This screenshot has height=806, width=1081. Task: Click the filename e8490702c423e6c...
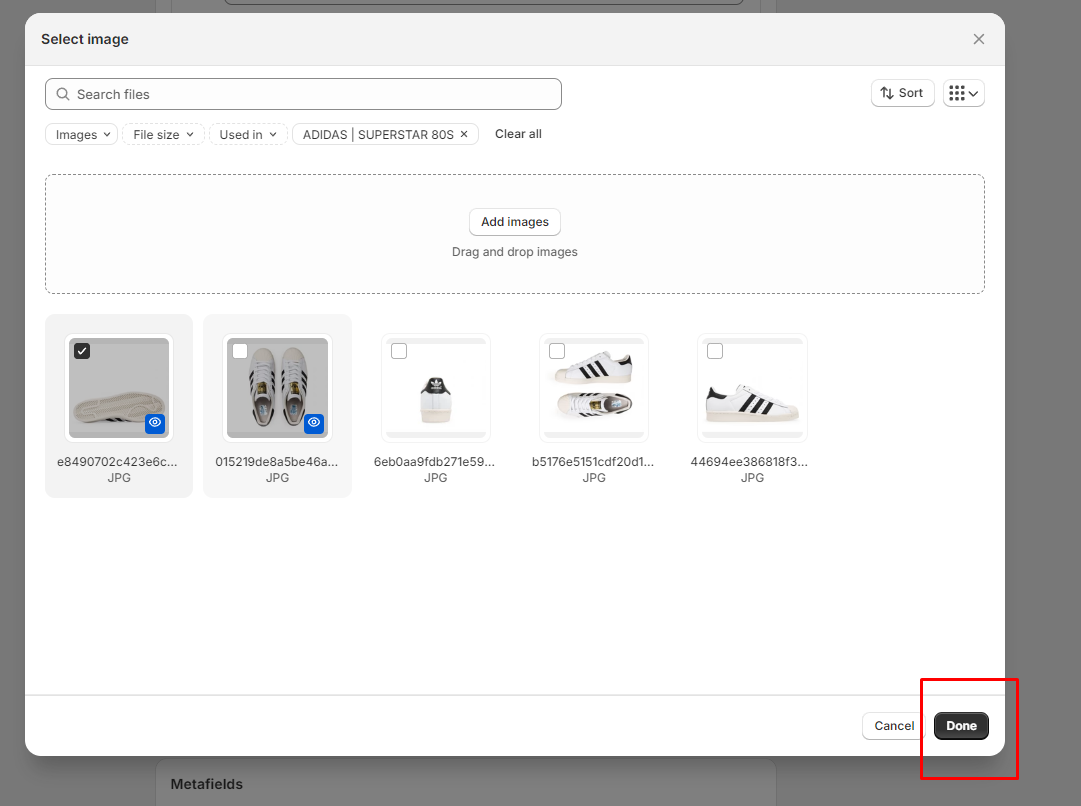(117, 462)
